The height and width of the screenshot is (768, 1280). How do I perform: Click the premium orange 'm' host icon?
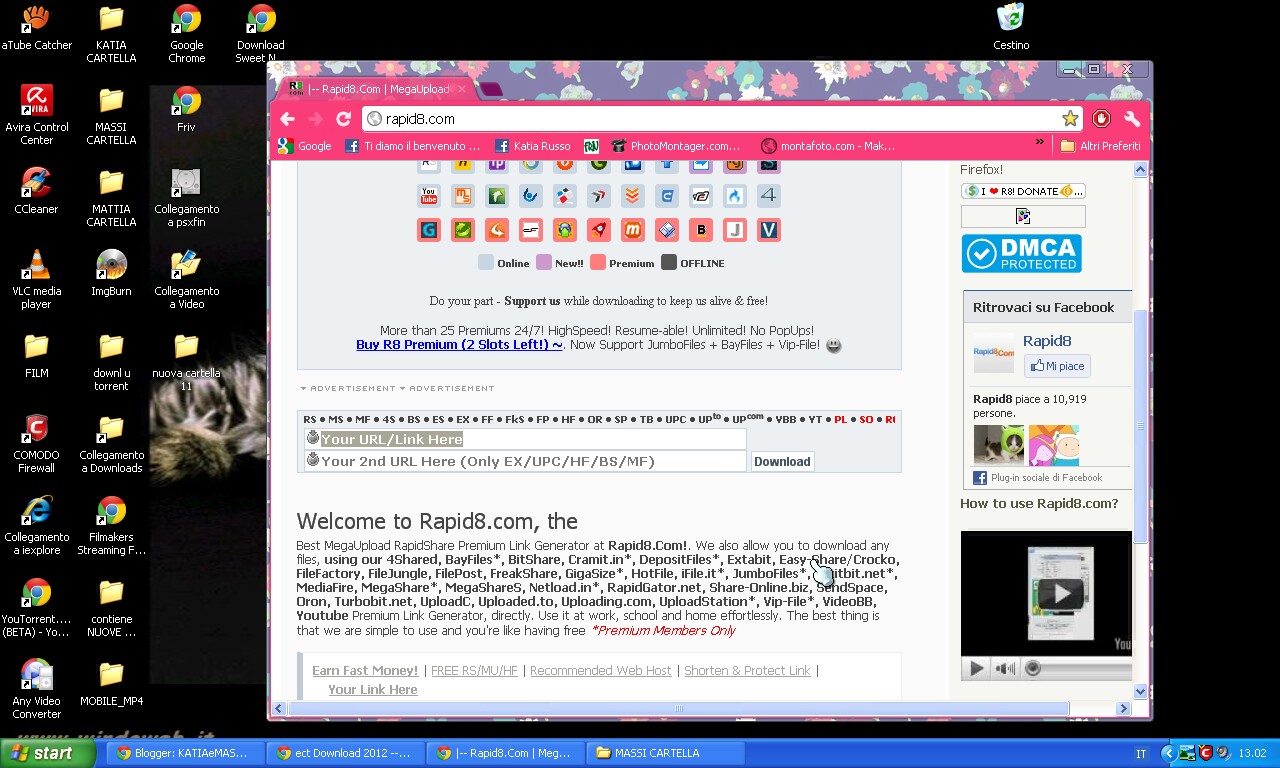point(632,230)
